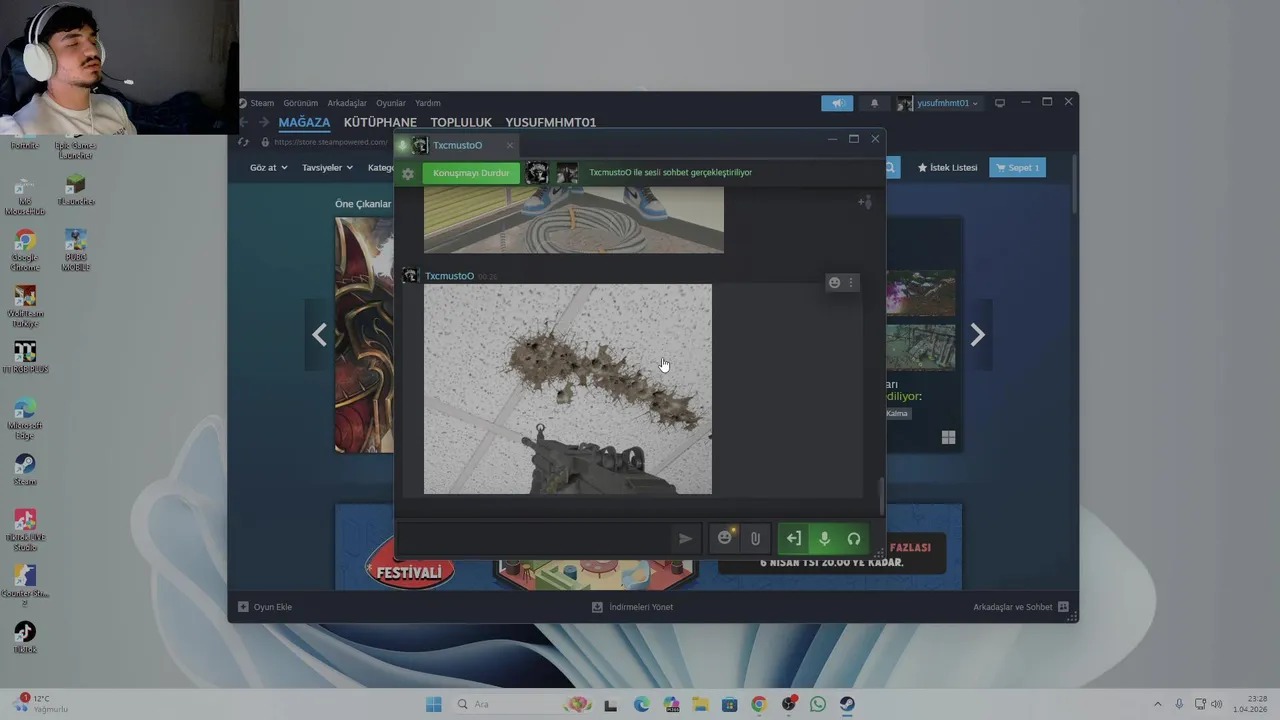Screen dimensions: 1280x720
Task: Toggle Steam Big Picture mode icon
Action: (x=999, y=102)
